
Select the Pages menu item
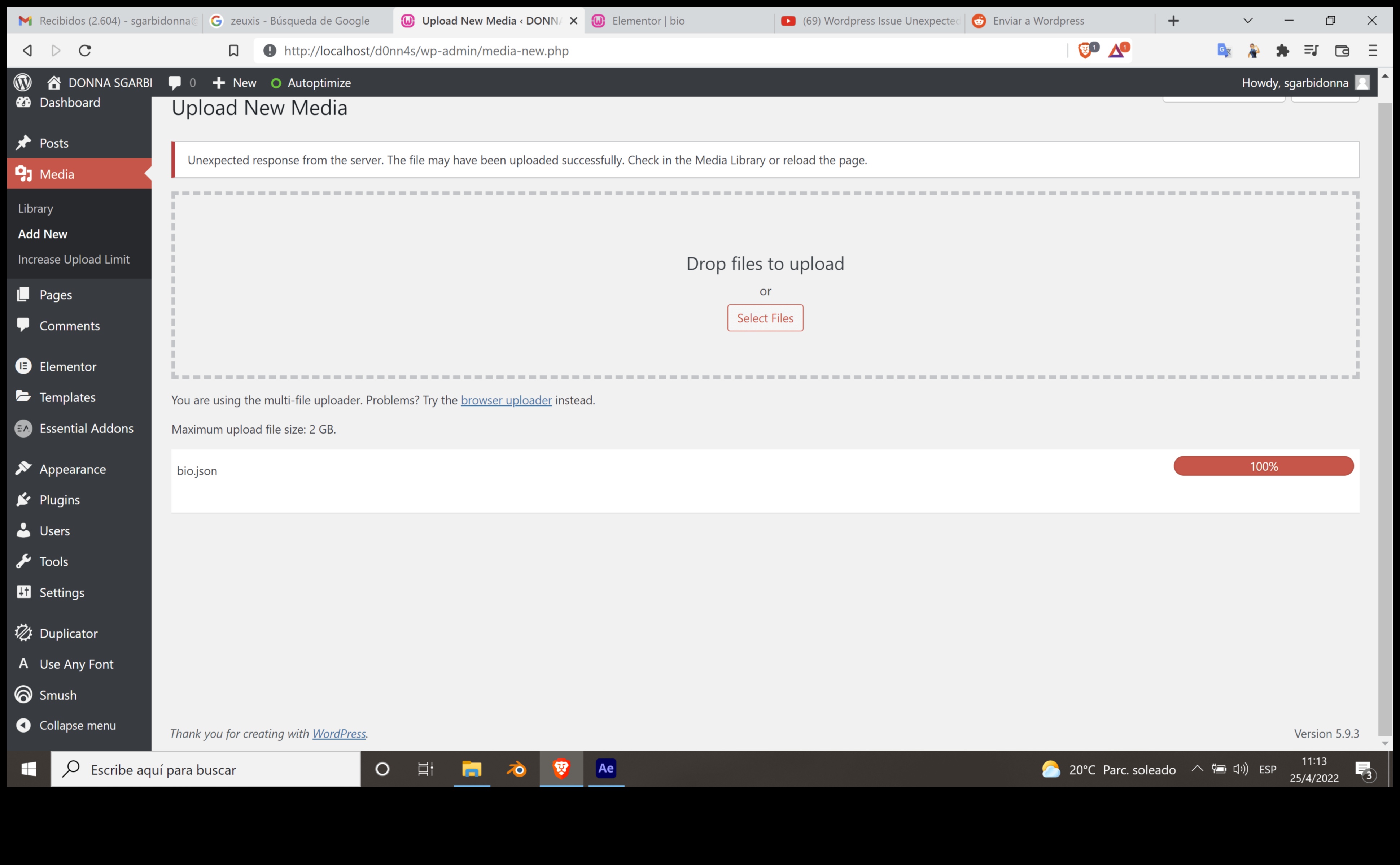click(x=55, y=294)
